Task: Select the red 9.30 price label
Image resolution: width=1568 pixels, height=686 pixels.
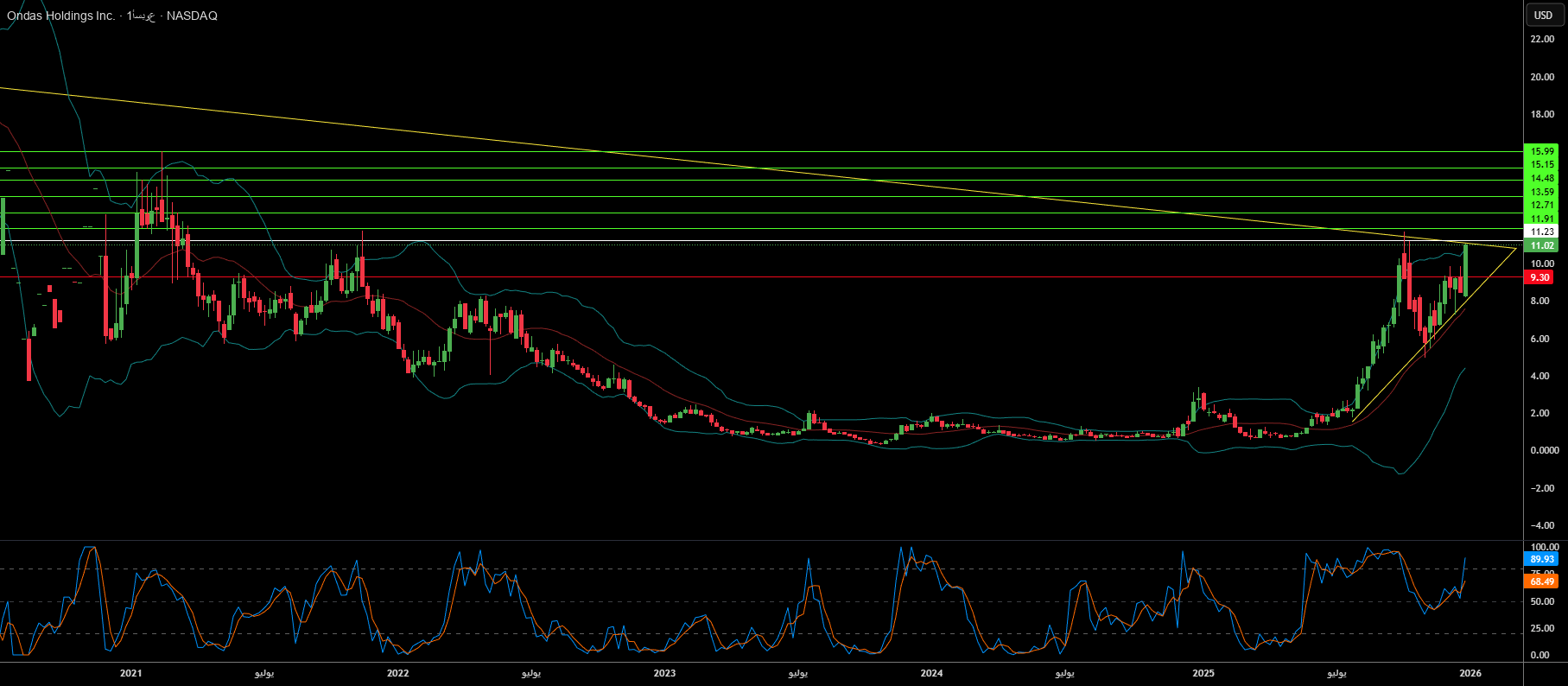Action: click(x=1539, y=277)
